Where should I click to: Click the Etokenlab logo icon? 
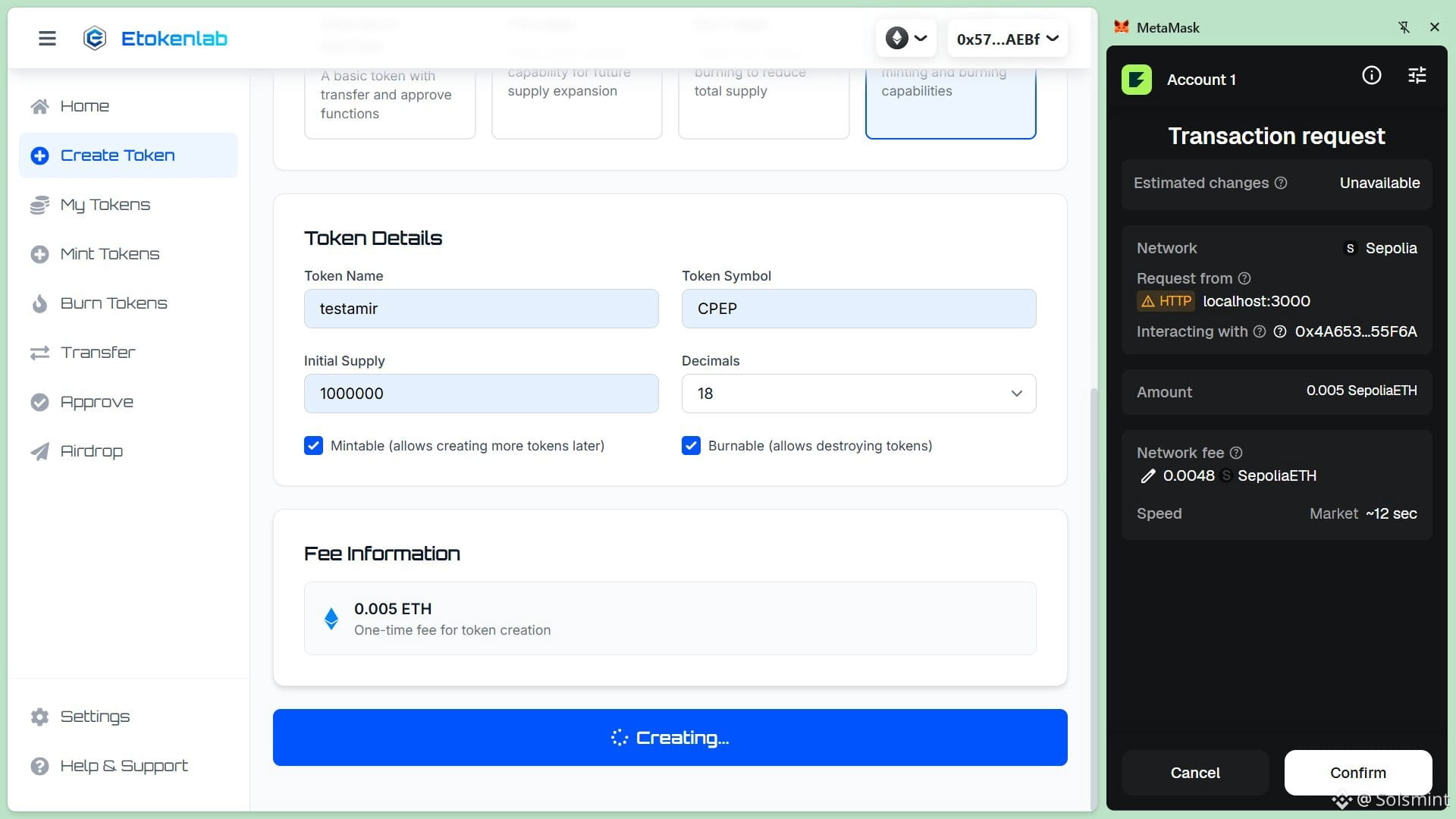tap(95, 38)
